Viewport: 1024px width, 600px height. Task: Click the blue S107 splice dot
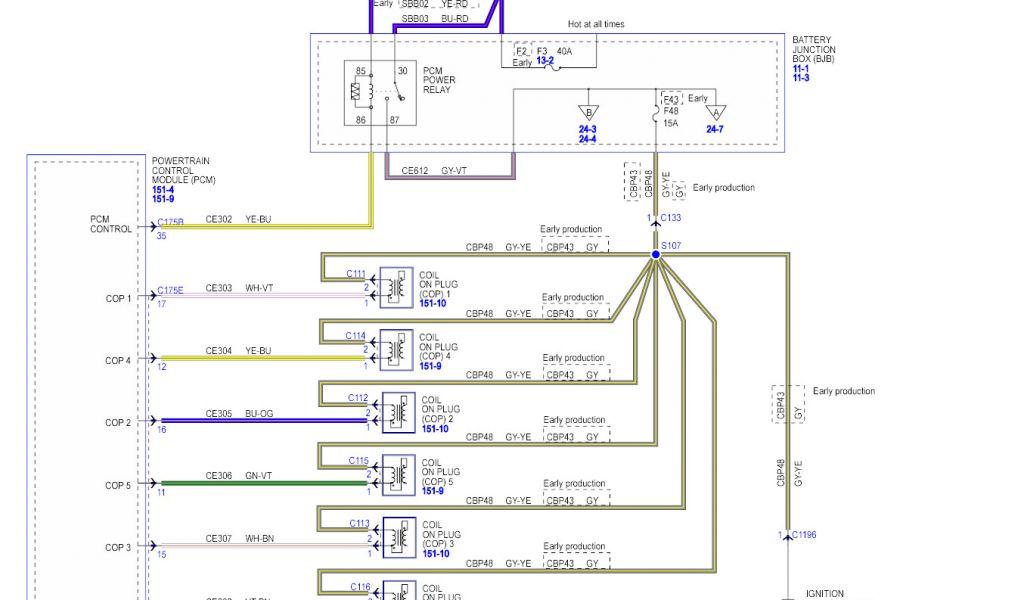coord(656,256)
